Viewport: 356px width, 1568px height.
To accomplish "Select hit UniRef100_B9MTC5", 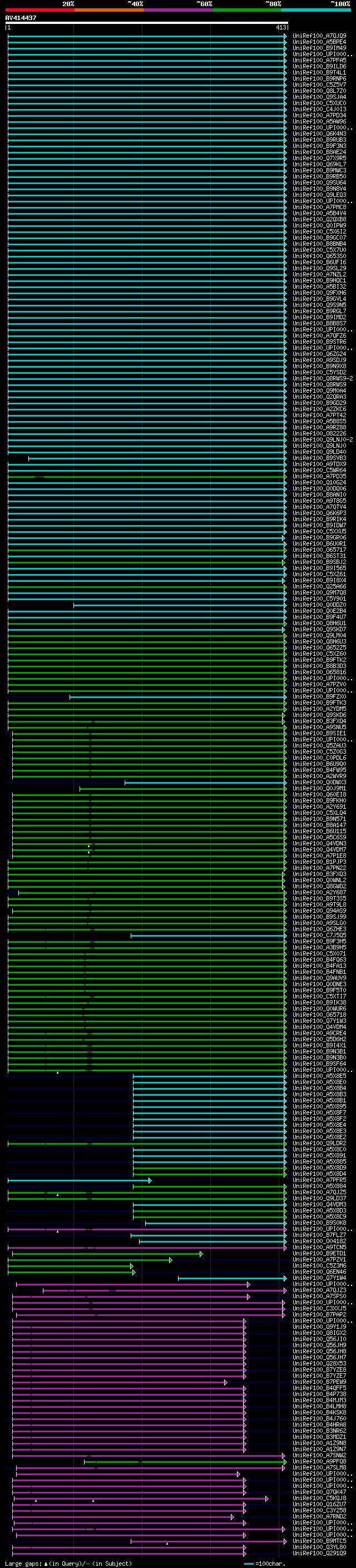I will (319, 1541).
